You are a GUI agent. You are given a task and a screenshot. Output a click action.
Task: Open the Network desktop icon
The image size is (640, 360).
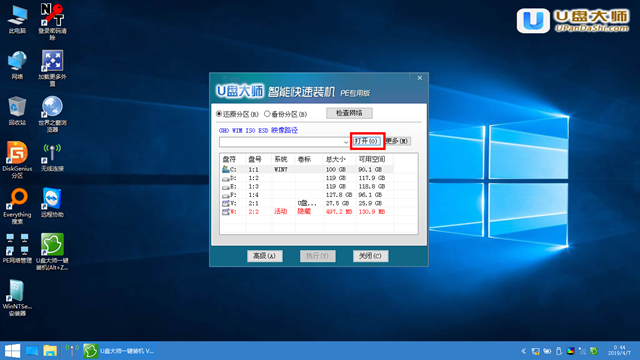17,65
